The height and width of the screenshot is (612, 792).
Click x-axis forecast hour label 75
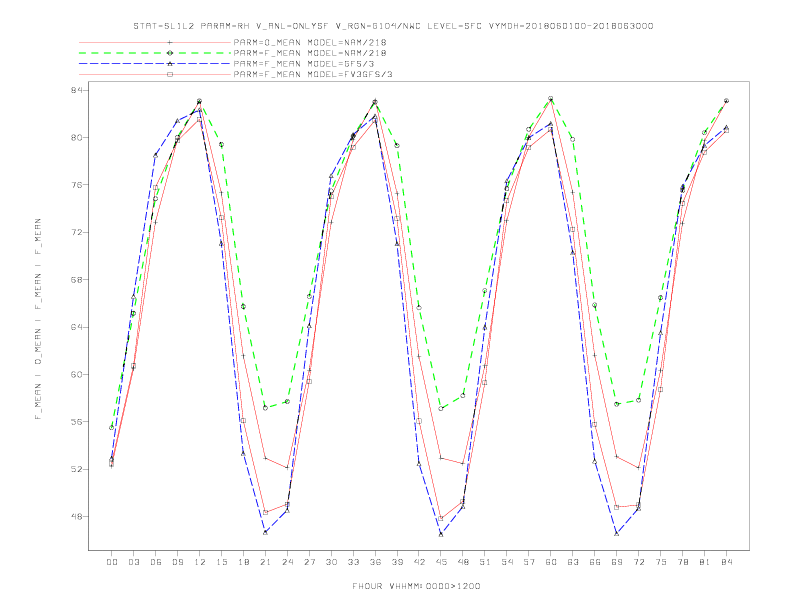tap(661, 562)
